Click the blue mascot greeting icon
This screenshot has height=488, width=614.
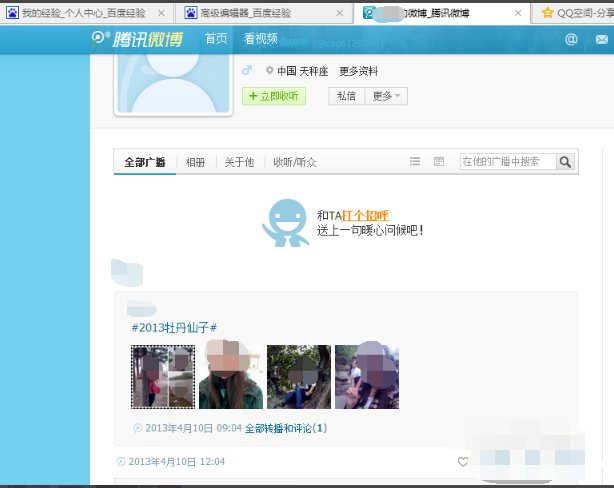click(285, 222)
